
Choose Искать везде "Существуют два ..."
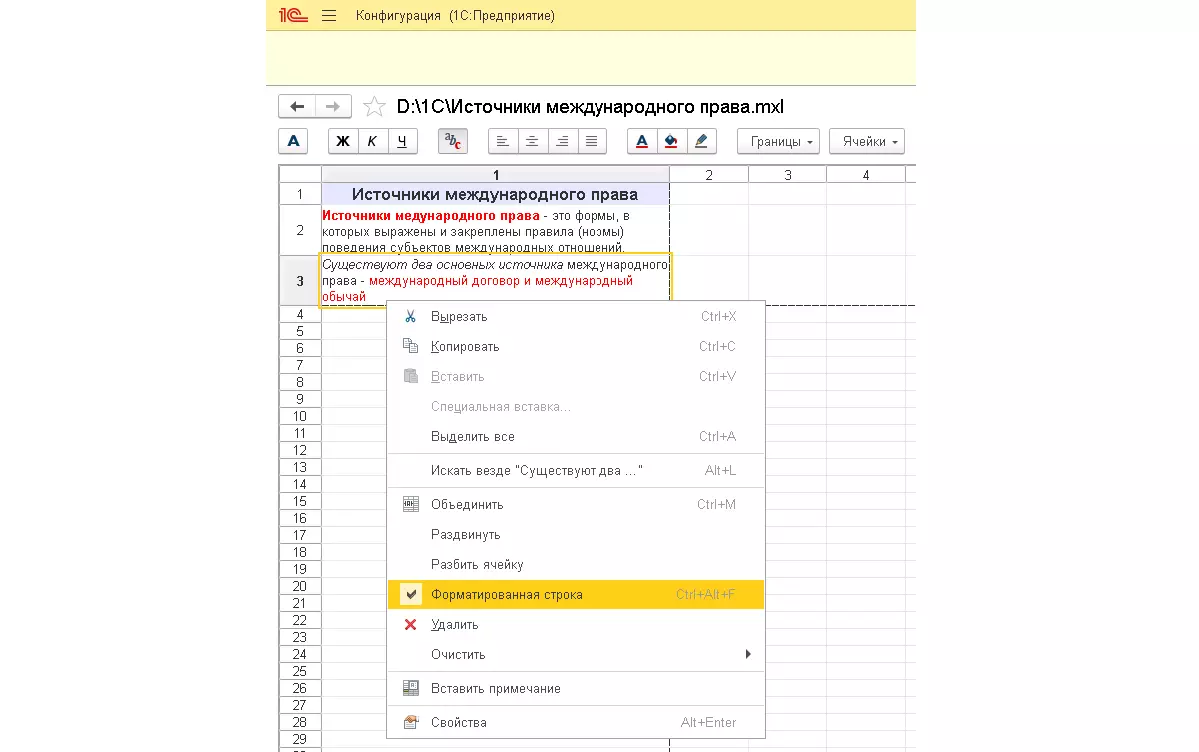576,470
